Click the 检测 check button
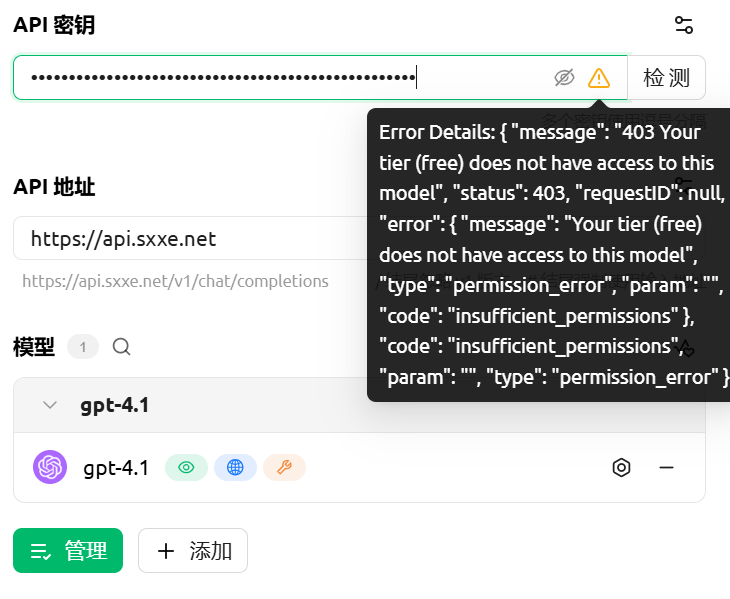730x599 pixels. (x=666, y=77)
